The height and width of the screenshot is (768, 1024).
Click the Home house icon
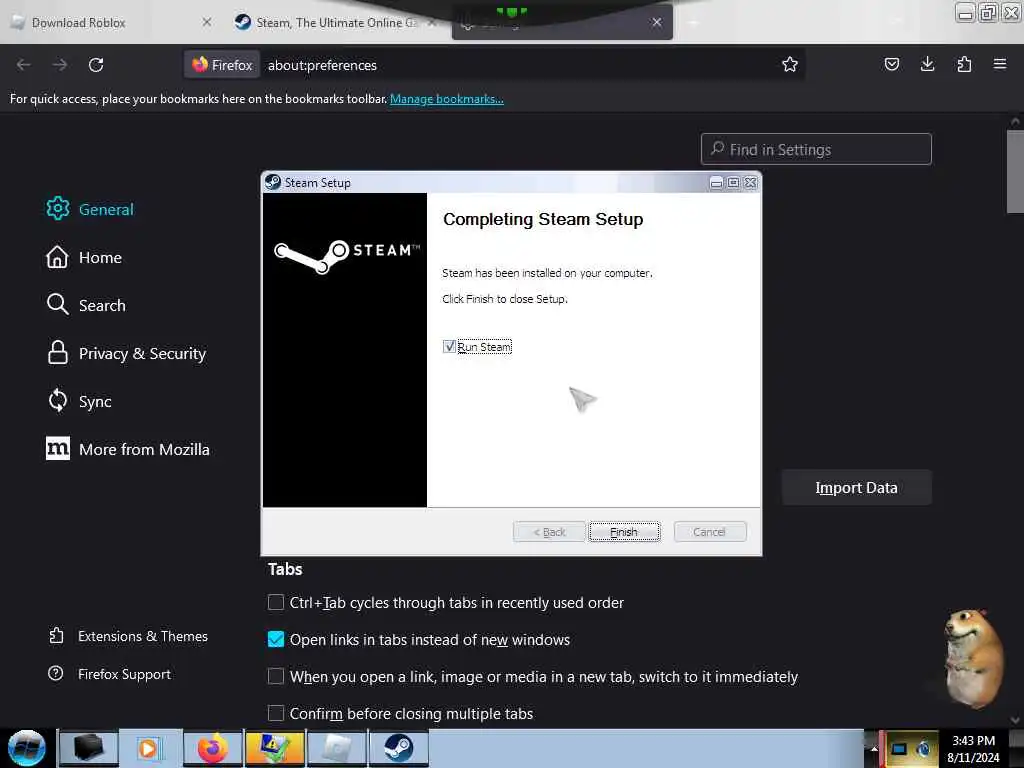coord(57,257)
